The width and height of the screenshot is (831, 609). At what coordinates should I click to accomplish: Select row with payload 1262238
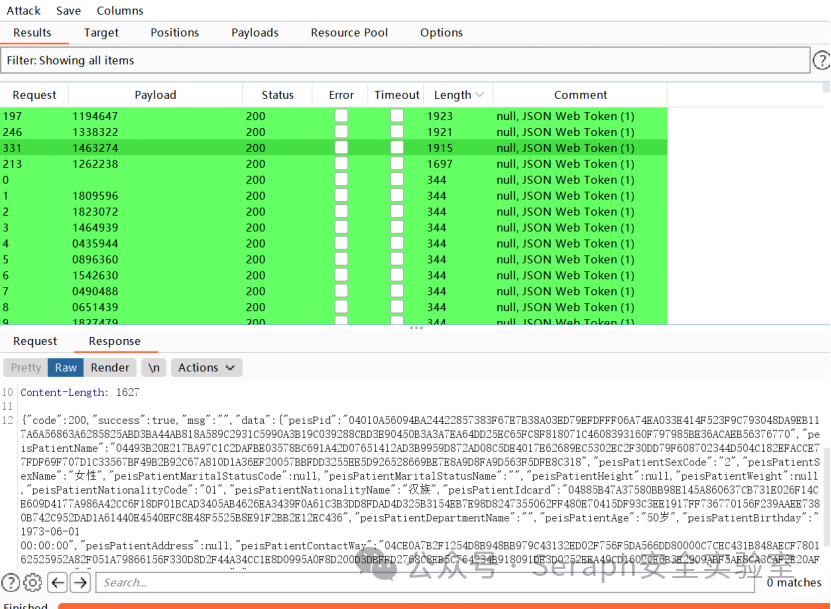[333, 163]
